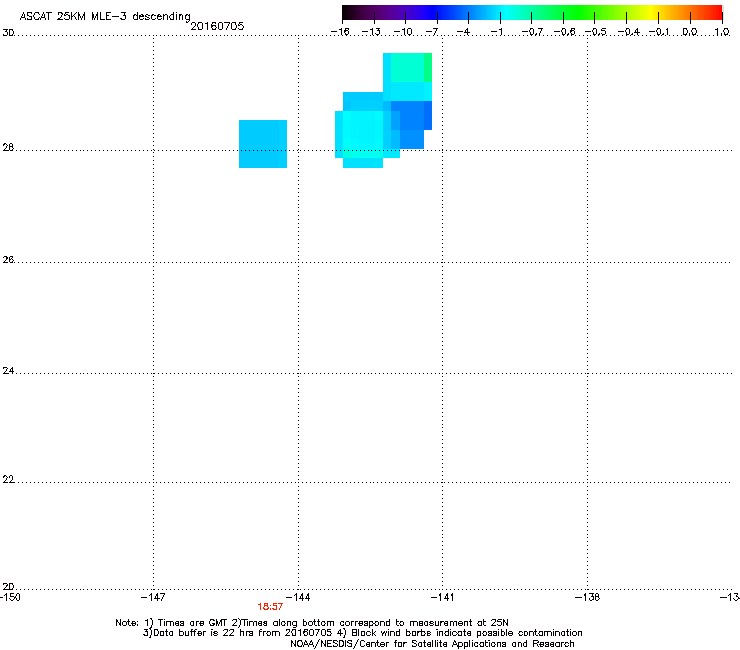The width and height of the screenshot is (740, 650).
Task: Click the longitude label -141
Action: click(442, 597)
